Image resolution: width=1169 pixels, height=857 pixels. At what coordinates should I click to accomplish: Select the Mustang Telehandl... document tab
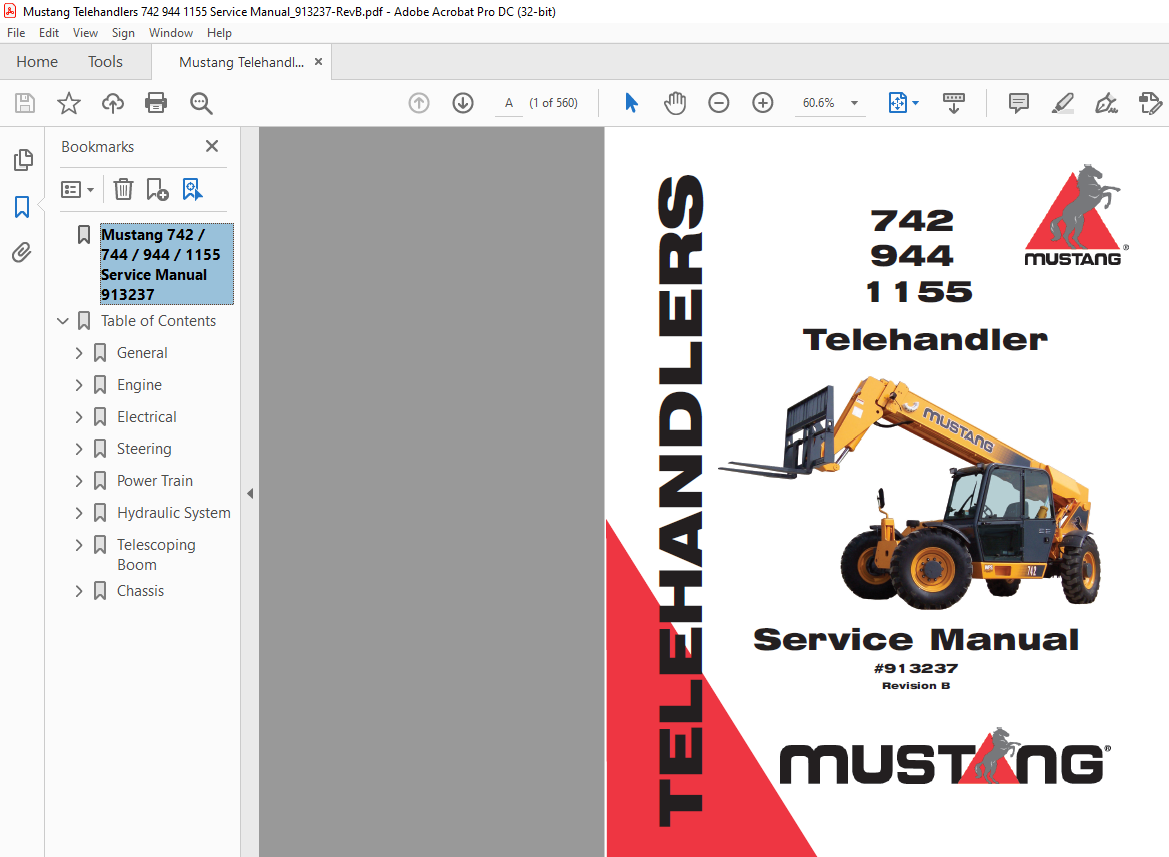[x=241, y=63]
